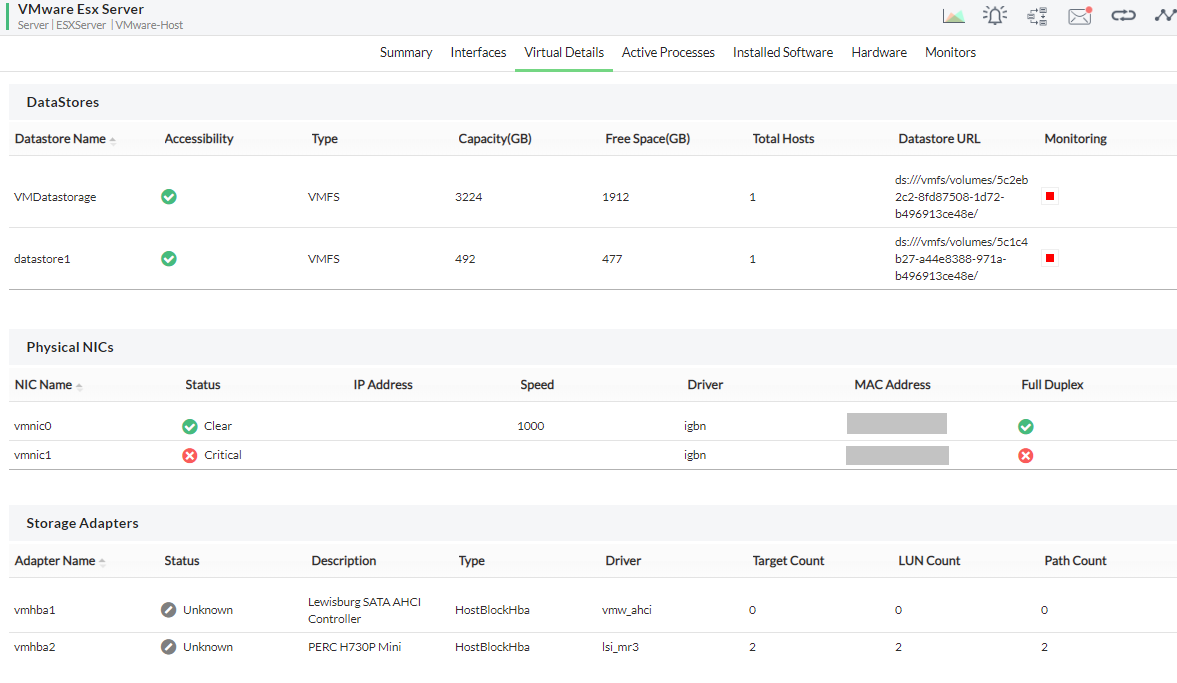This screenshot has width=1177, height=683.
Task: Sort by Adapter Name column arrow
Action: pyautogui.click(x=103, y=562)
